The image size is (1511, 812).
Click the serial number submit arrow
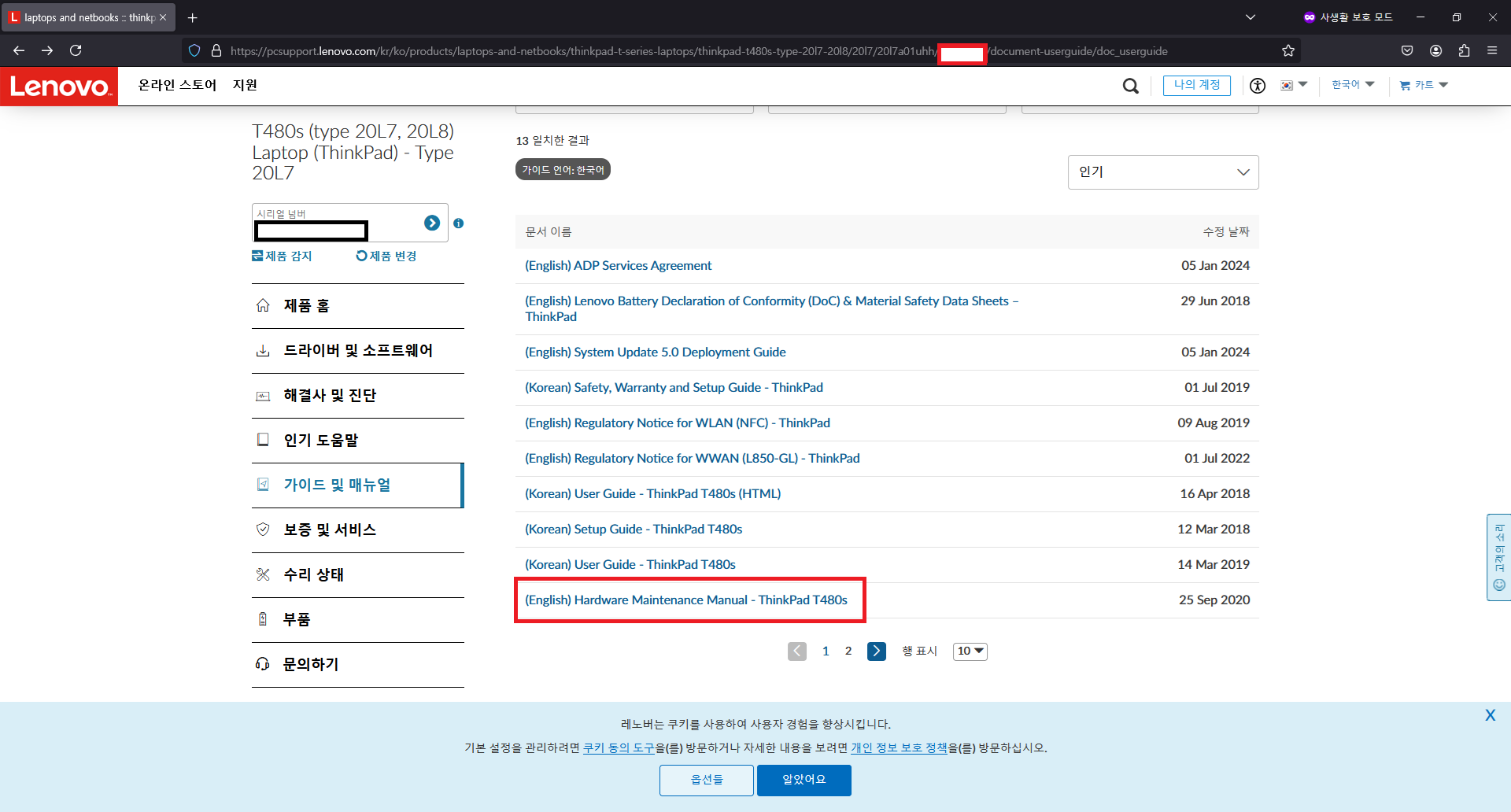[x=432, y=223]
